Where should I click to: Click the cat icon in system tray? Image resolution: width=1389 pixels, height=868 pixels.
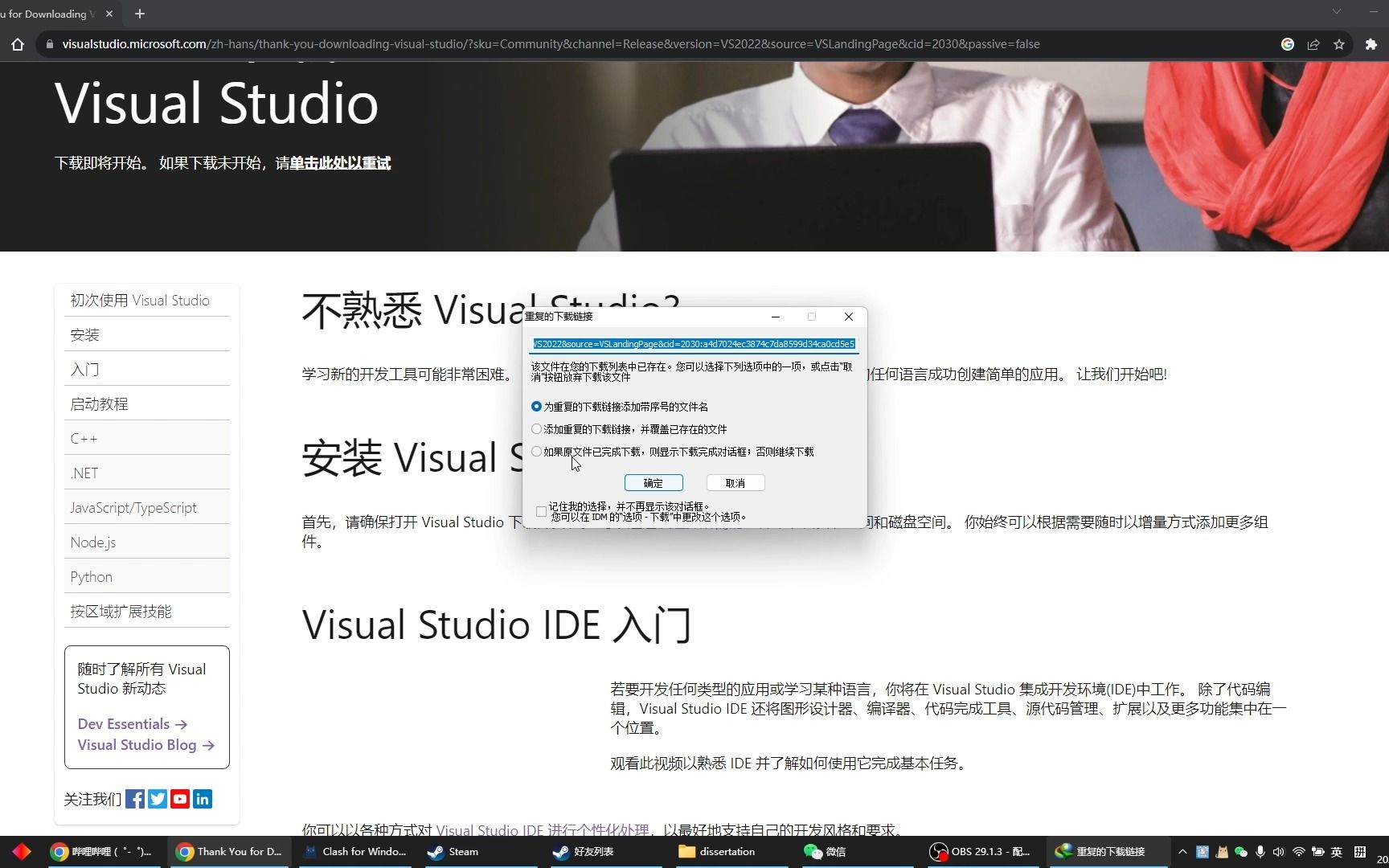(x=1222, y=852)
